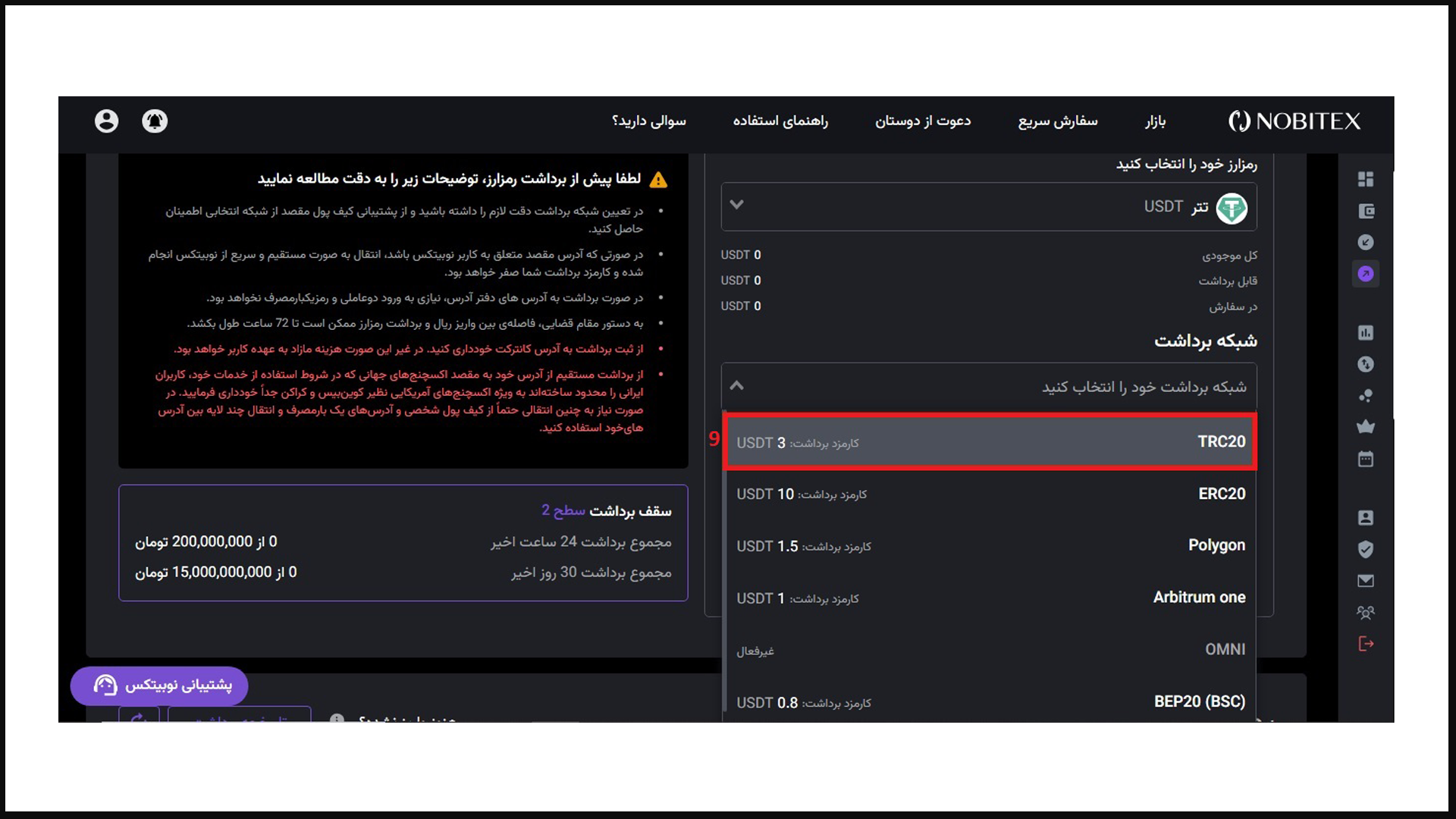Select the TRC20 network option

(x=990, y=442)
